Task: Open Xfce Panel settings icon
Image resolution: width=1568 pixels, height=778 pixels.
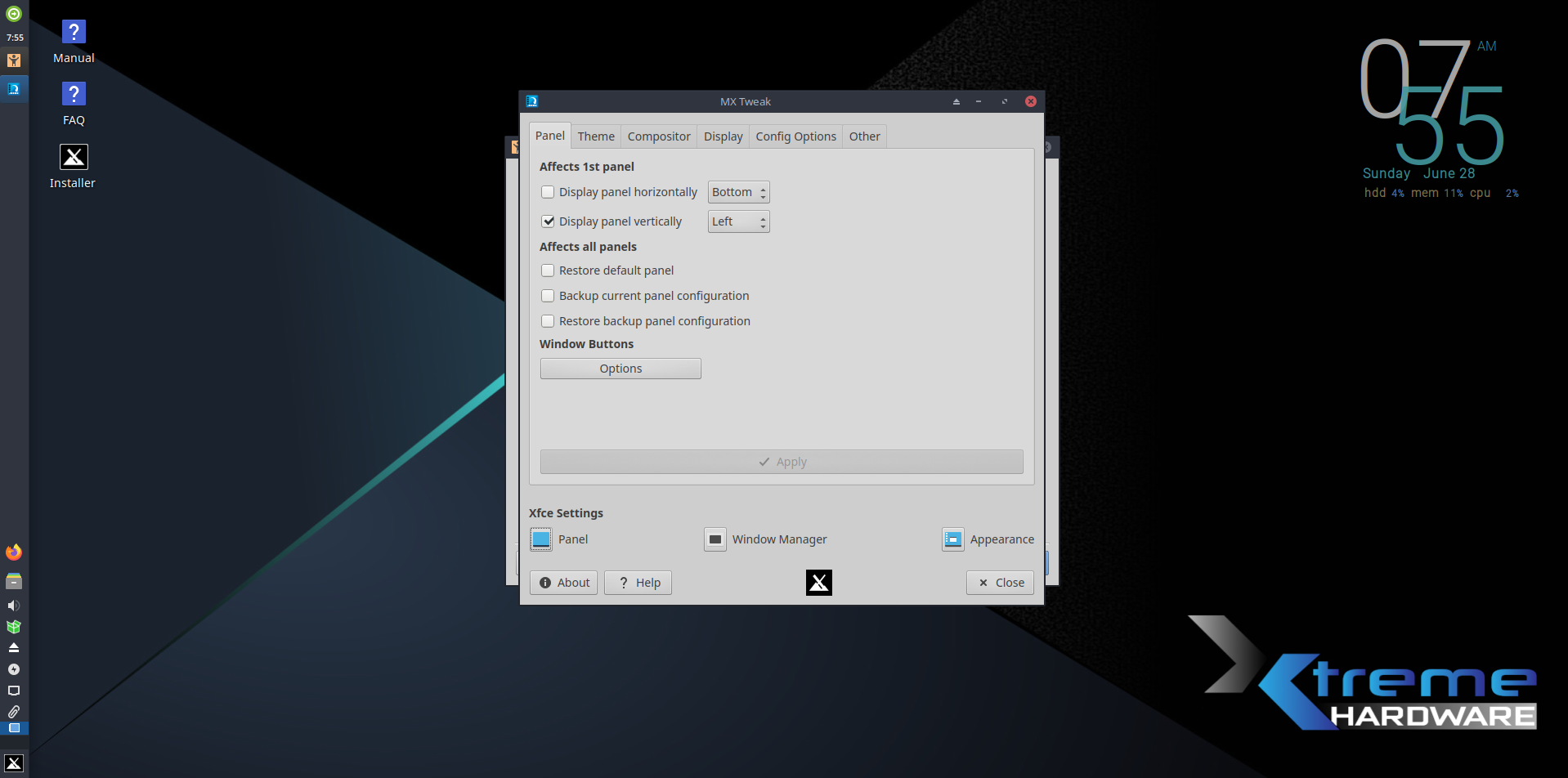Action: click(541, 539)
